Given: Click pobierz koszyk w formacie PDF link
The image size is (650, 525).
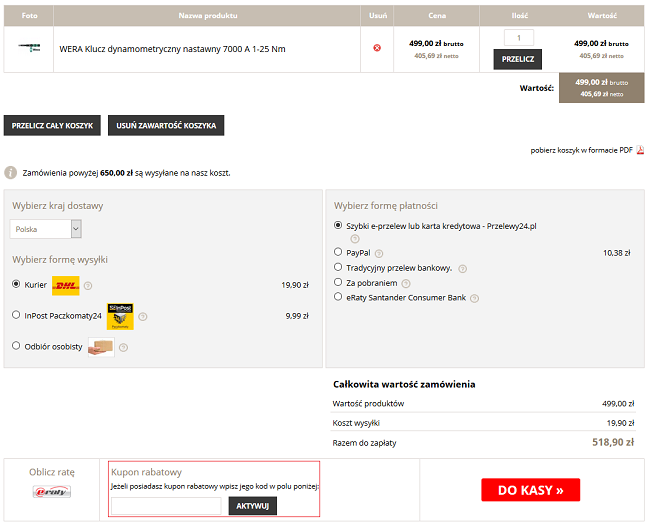Looking at the screenshot, I should [x=582, y=151].
